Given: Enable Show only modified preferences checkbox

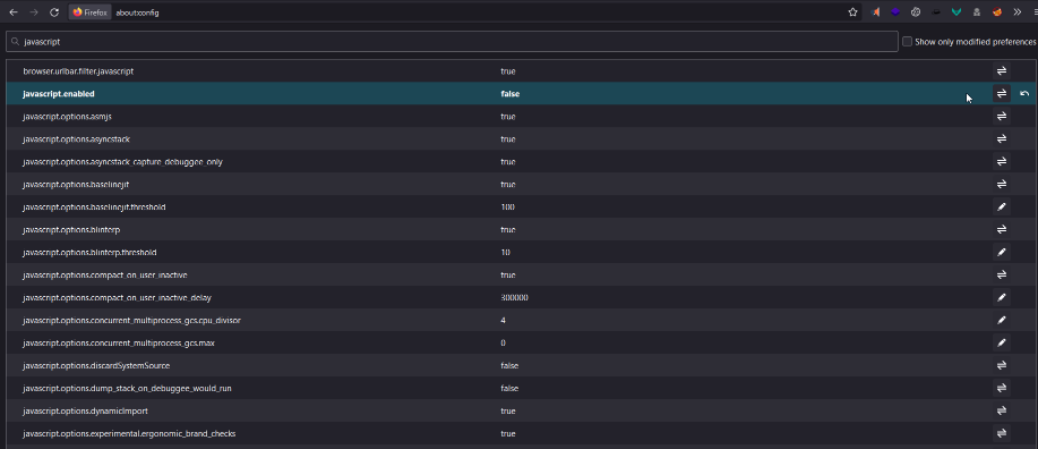Looking at the screenshot, I should coord(907,41).
